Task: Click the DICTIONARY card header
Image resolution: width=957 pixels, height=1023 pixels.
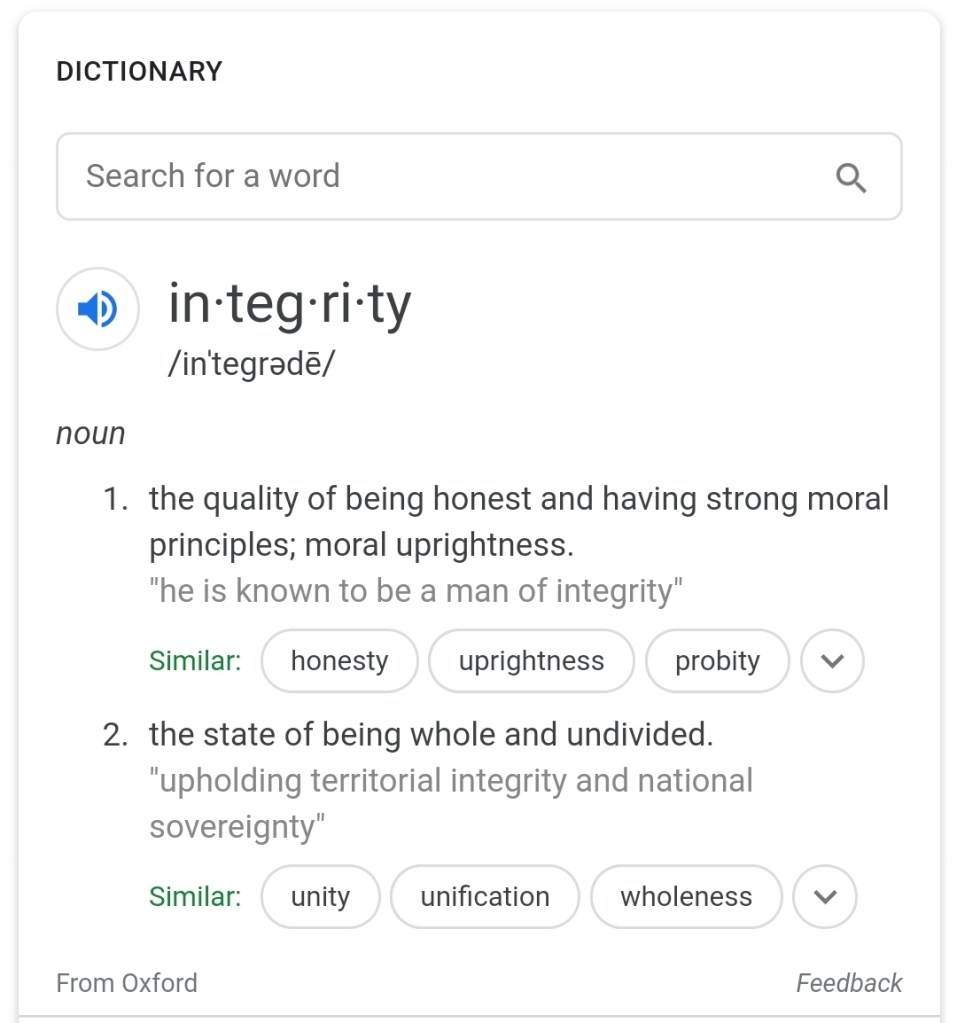Action: [x=139, y=72]
